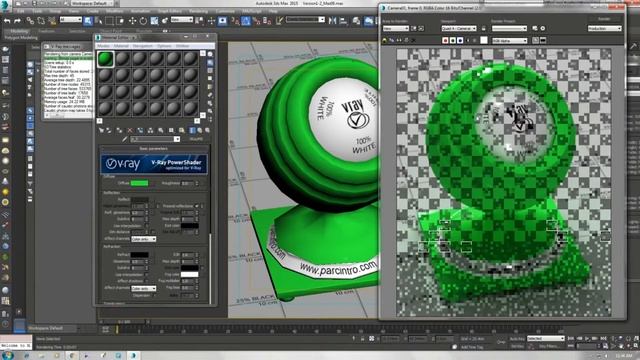Open the Area to Render dropdown

(x=396, y=29)
